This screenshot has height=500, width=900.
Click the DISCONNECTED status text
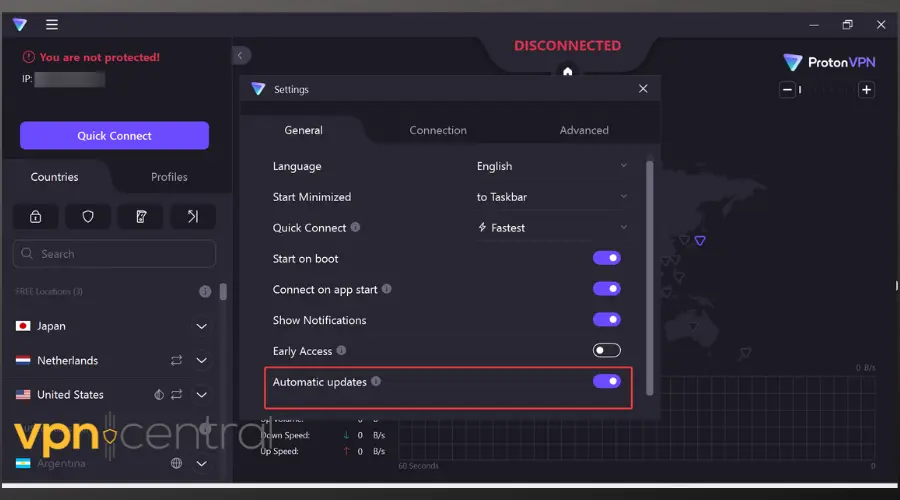(567, 45)
